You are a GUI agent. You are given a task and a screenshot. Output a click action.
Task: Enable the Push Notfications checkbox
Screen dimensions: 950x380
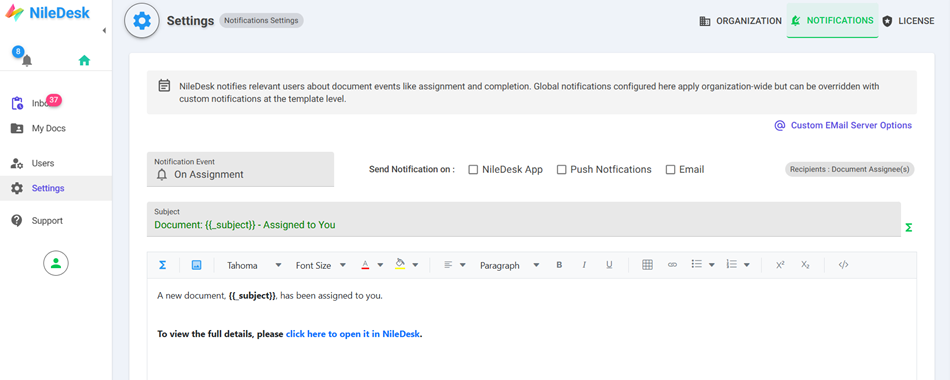click(562, 170)
